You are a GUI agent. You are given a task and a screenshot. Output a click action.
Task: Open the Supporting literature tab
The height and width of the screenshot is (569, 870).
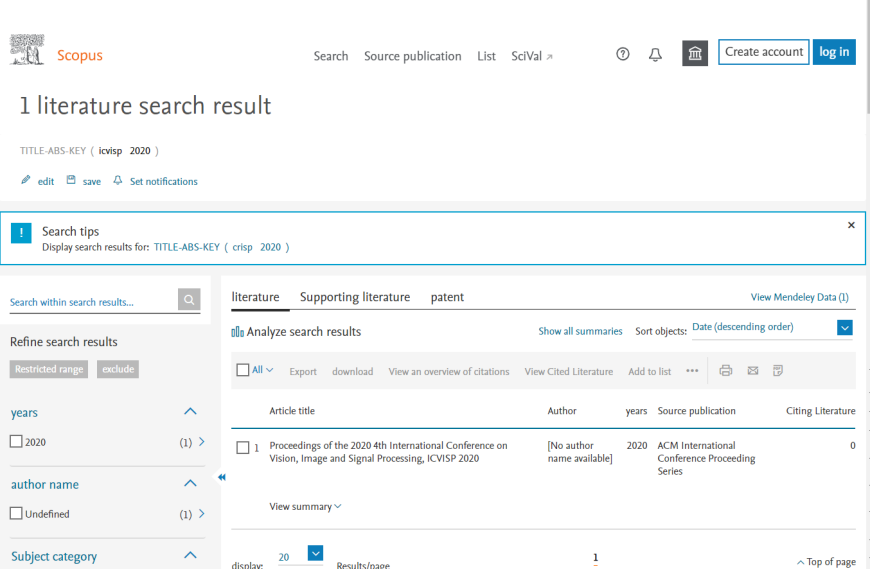[355, 297]
